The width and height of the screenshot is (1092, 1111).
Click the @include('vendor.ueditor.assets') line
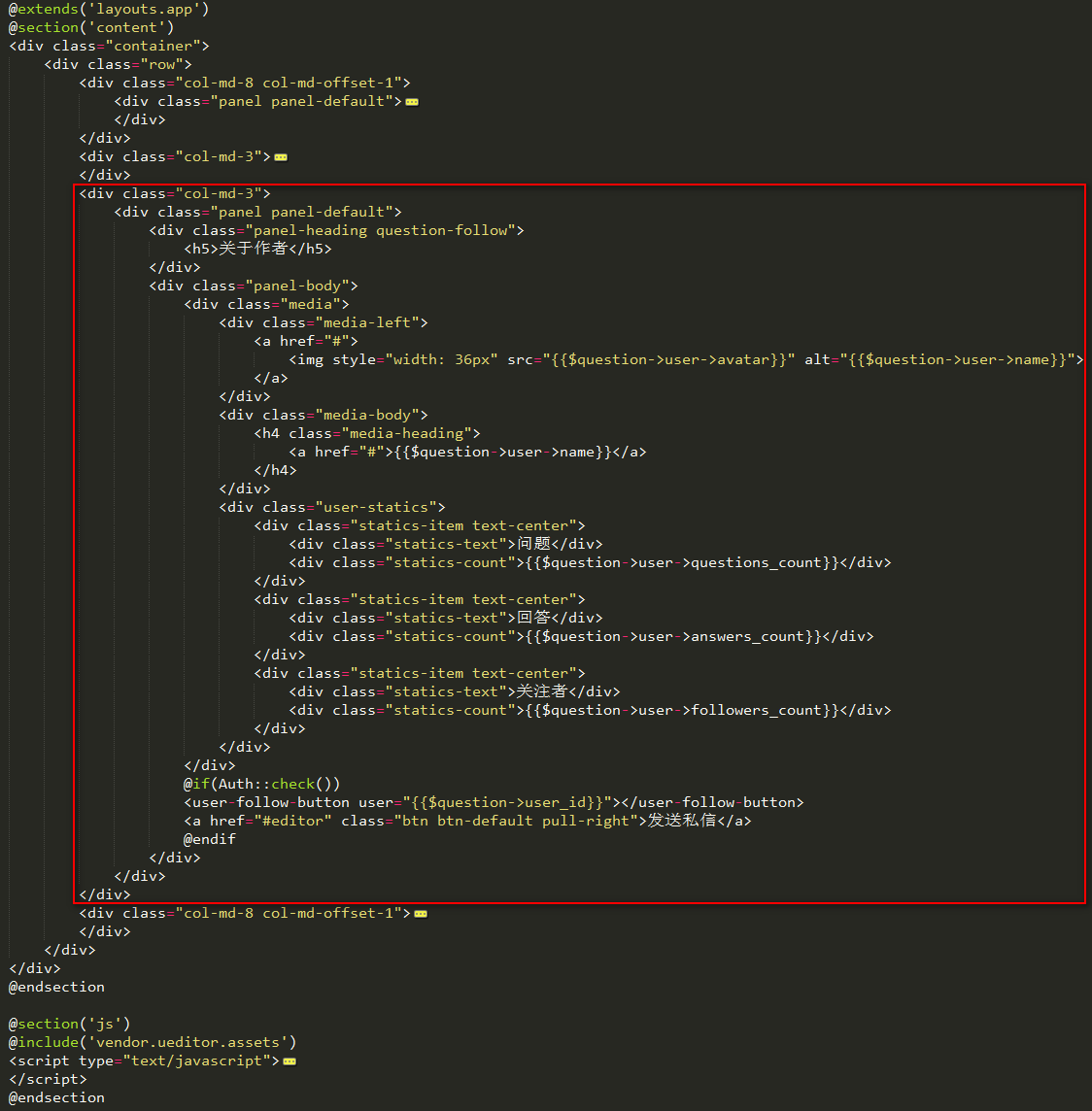[x=153, y=1042]
